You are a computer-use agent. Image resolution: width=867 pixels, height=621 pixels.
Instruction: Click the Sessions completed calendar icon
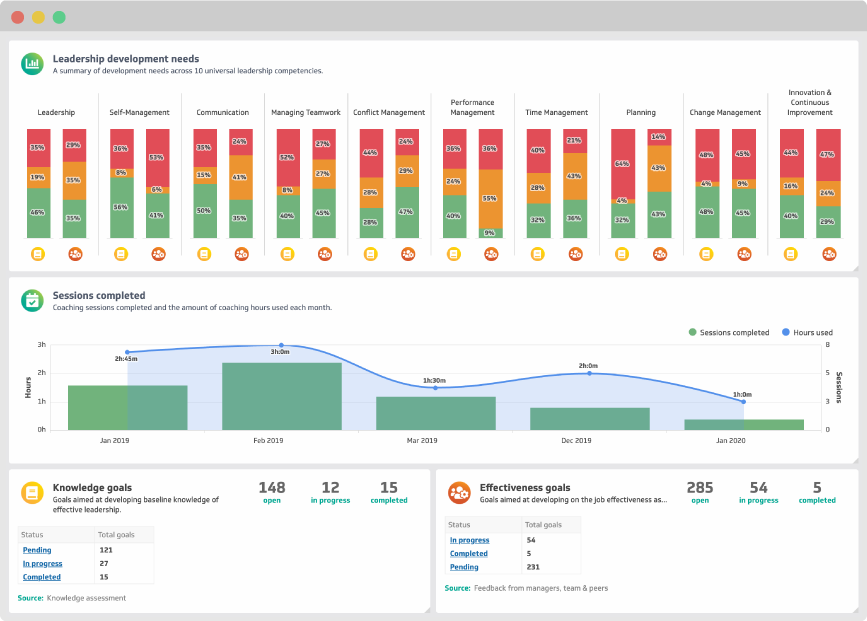tap(32, 300)
